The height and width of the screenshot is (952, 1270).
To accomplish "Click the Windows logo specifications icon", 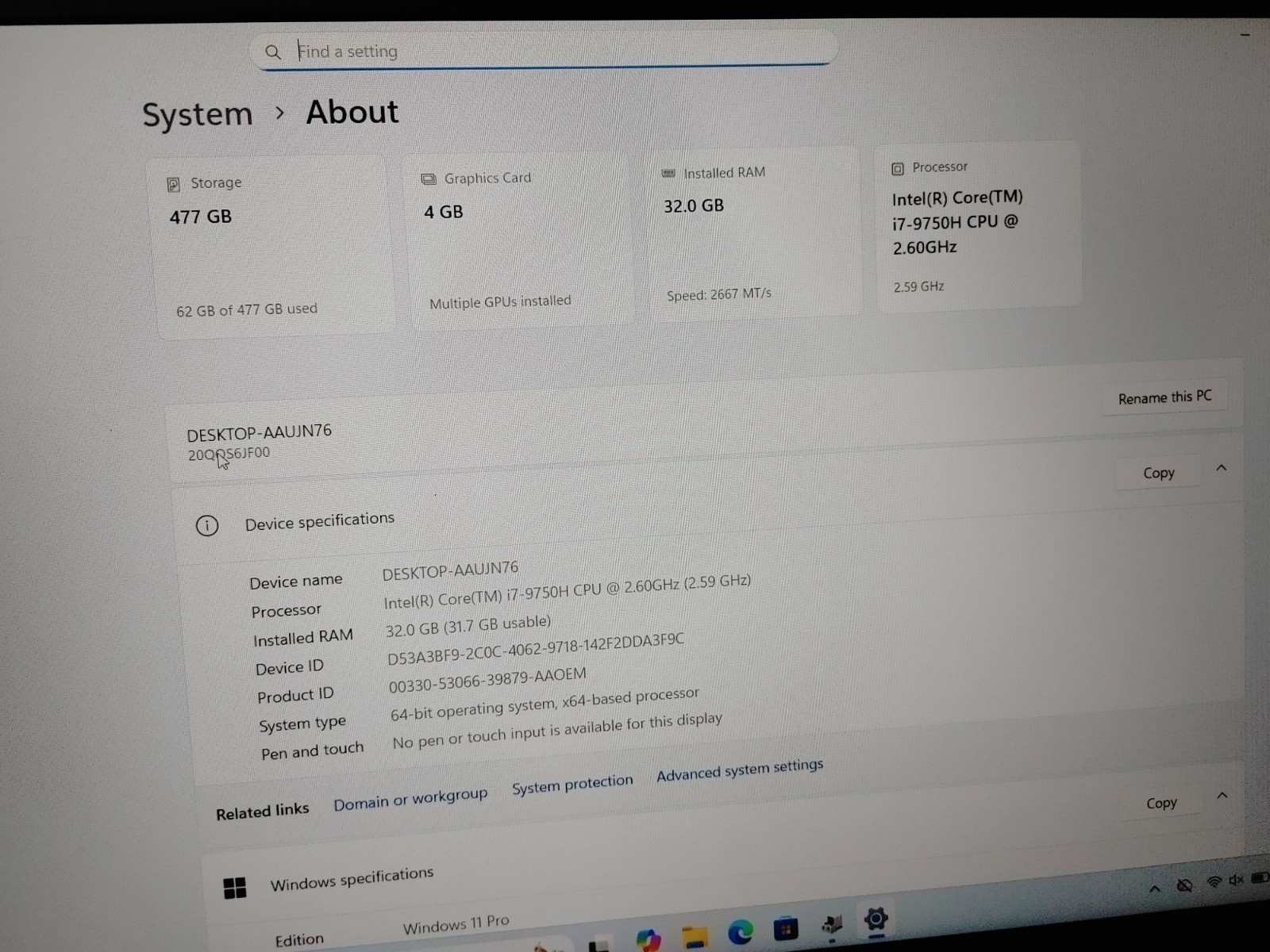I will [x=235, y=888].
